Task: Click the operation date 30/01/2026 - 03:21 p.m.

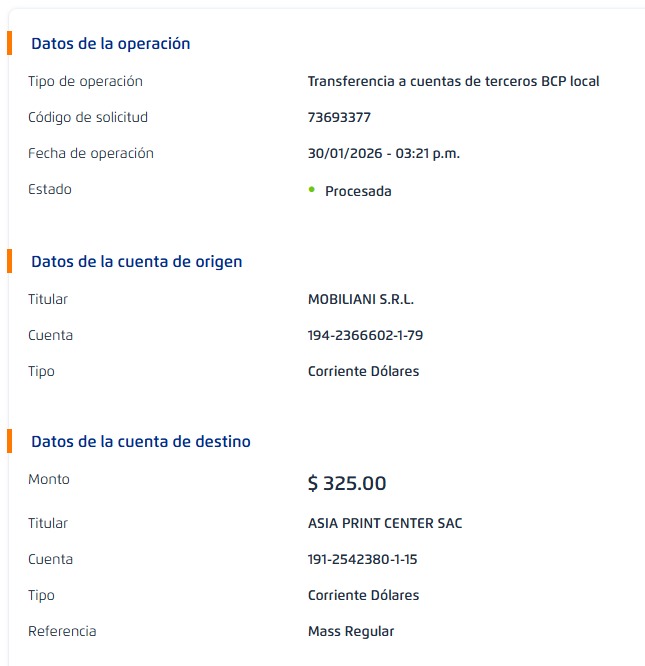Action: [x=383, y=153]
